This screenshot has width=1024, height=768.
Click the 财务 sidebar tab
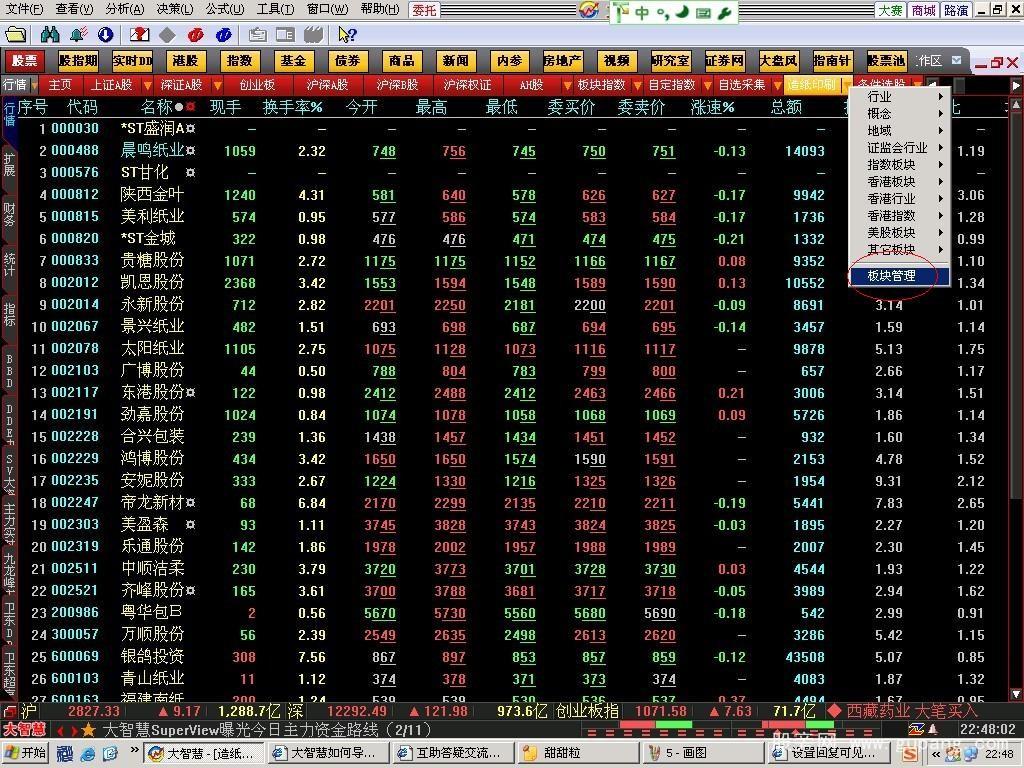9,214
